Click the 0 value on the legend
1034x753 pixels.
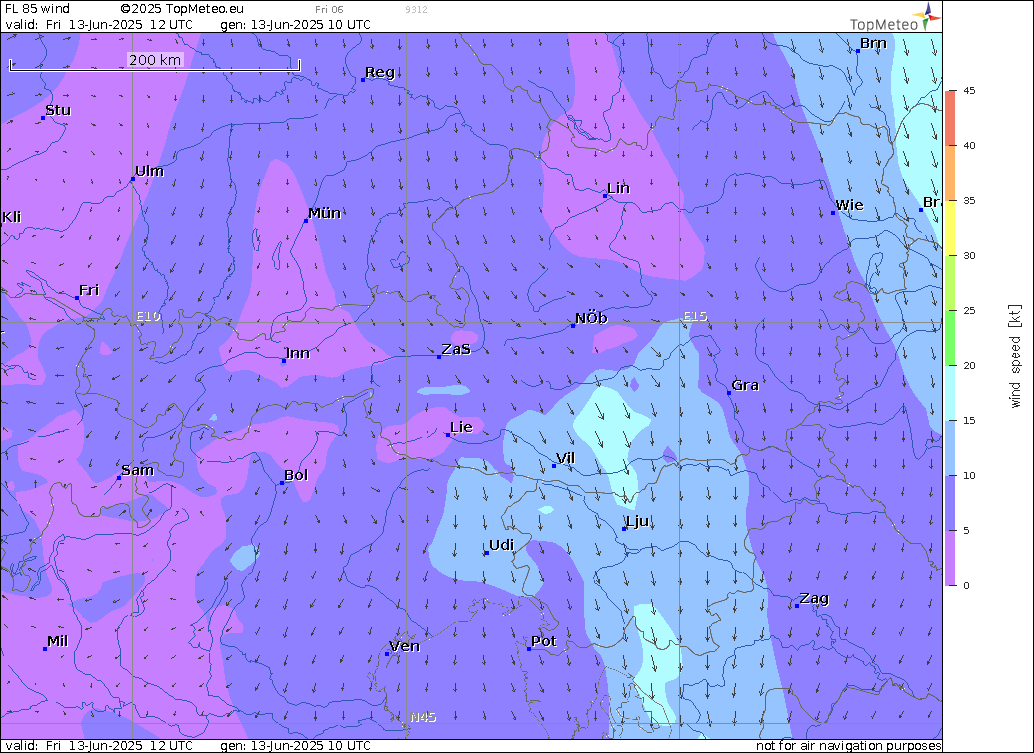tap(966, 586)
